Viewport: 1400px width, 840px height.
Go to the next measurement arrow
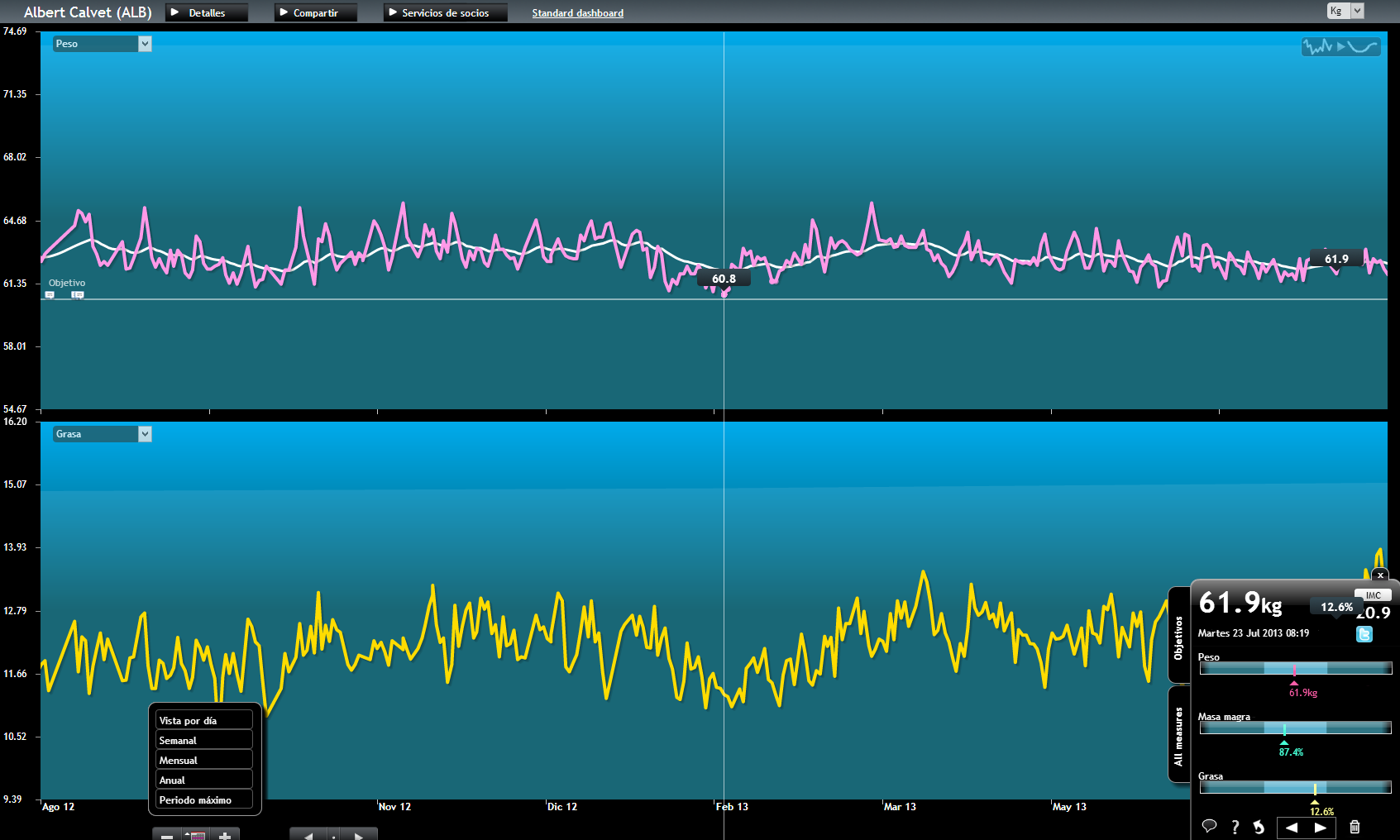coord(1321,827)
